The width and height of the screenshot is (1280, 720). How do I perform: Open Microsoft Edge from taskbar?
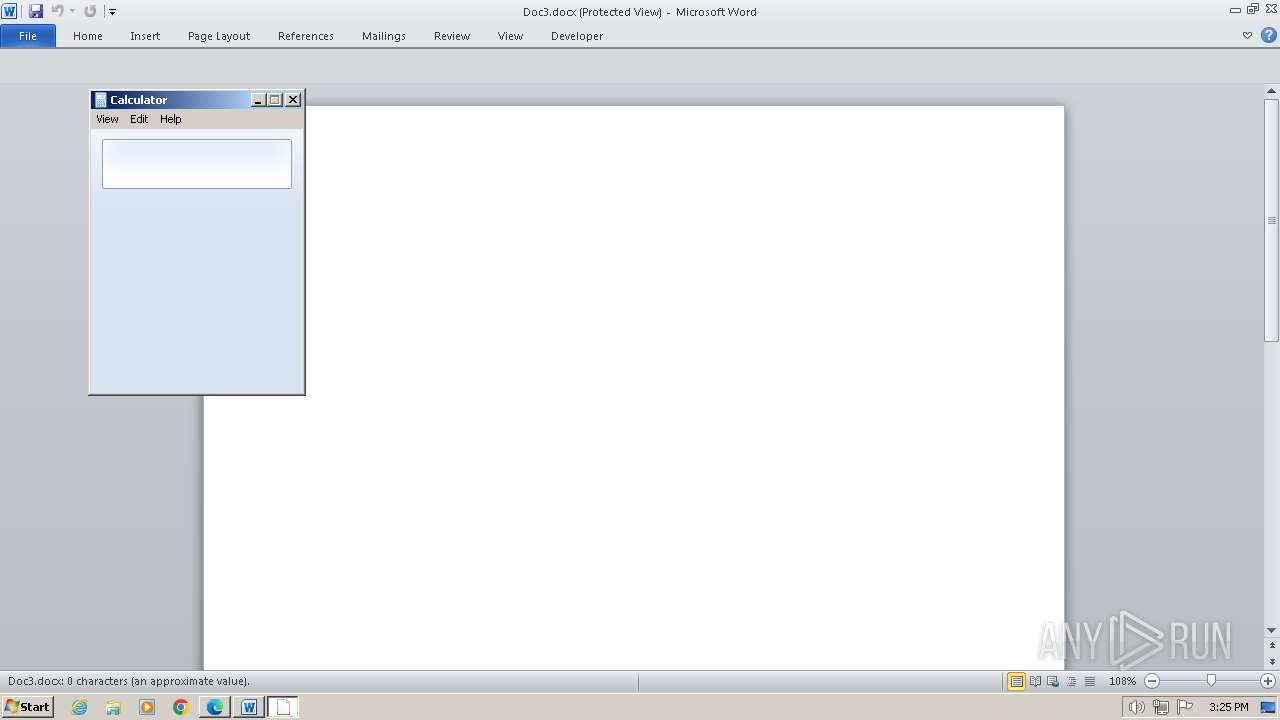point(215,707)
